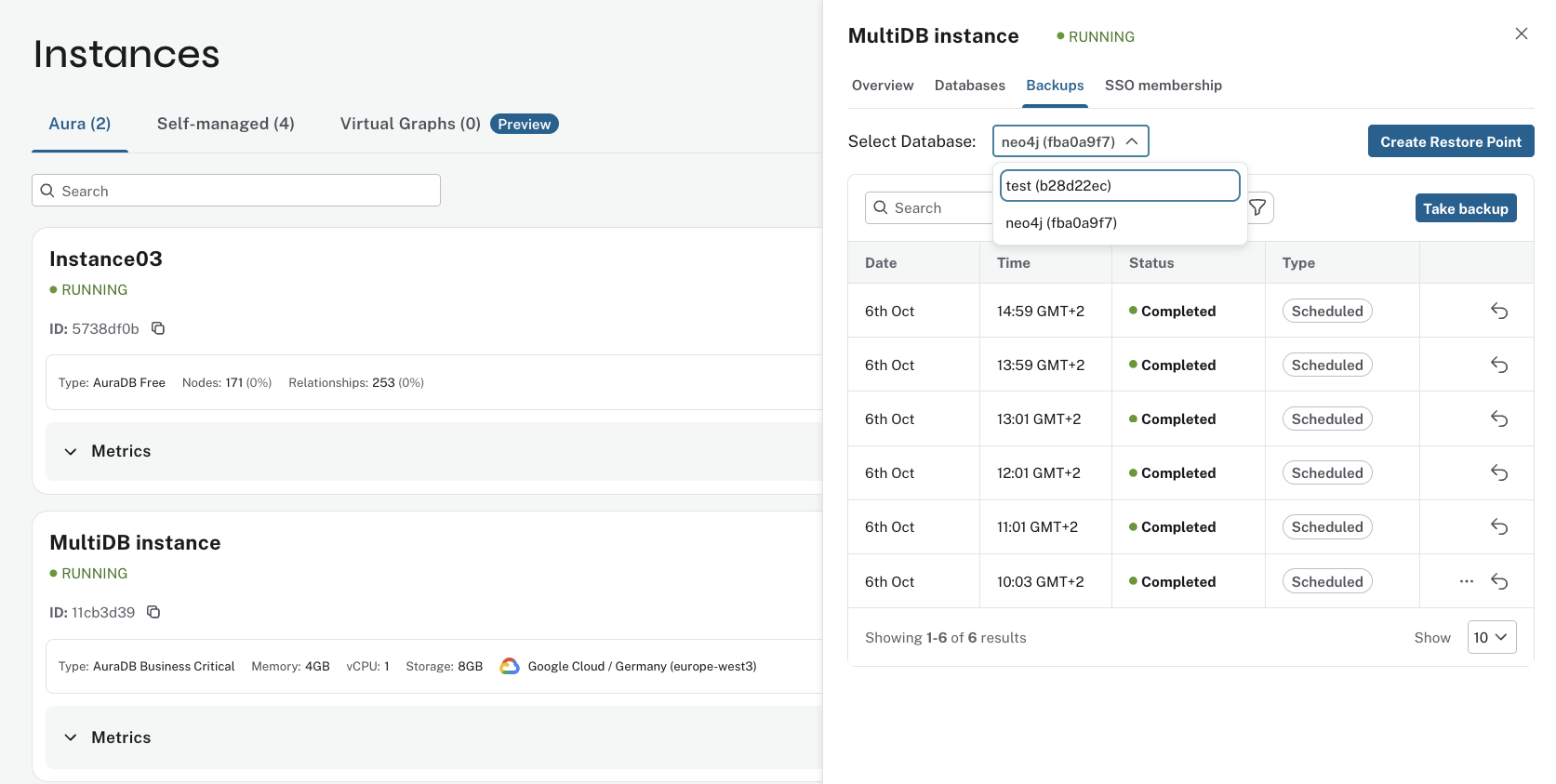Open the MultiDB instance card title
The height and width of the screenshot is (784, 1556).
(135, 542)
